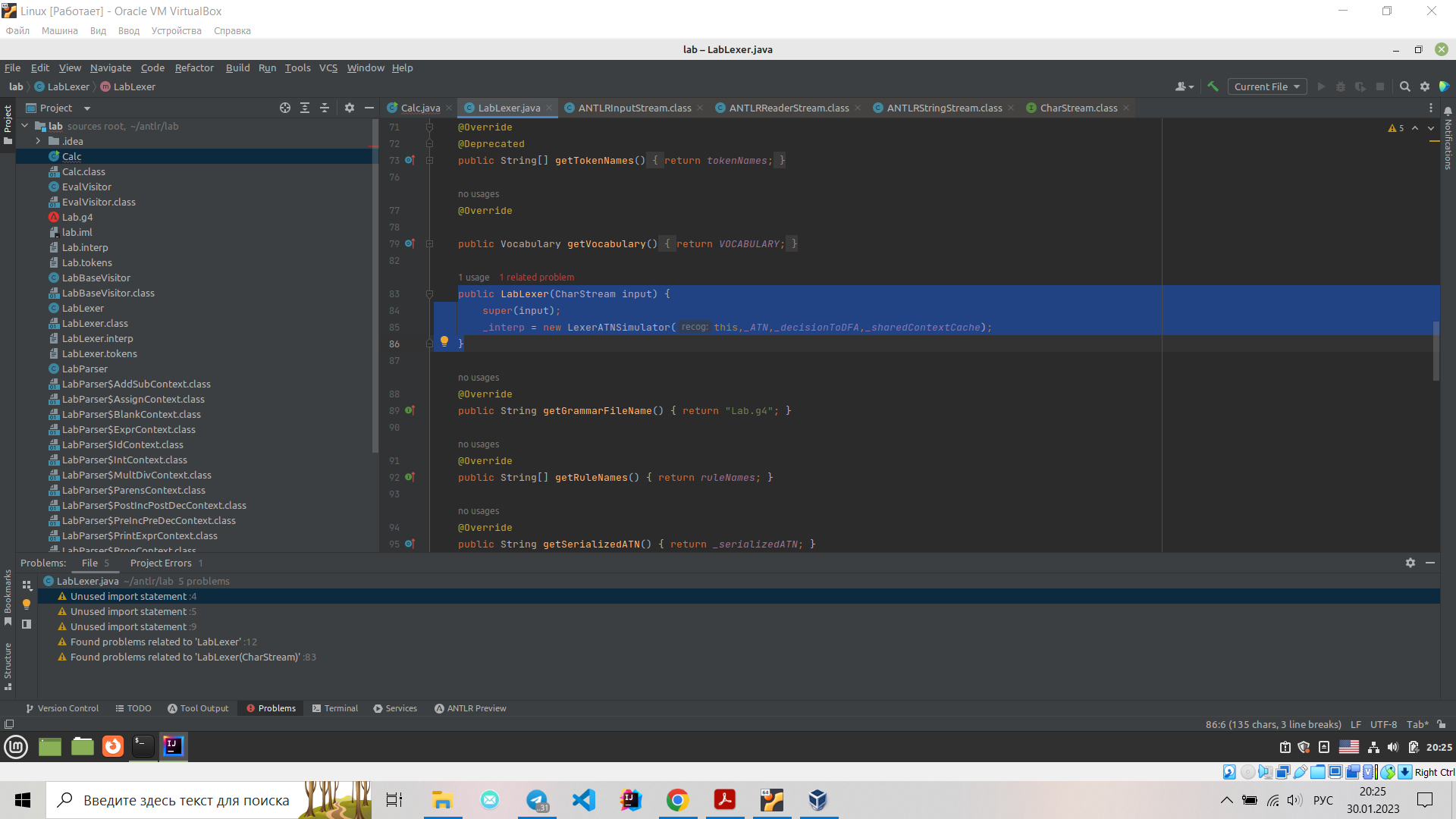Image resolution: width=1456 pixels, height=819 pixels.
Task: Open LF line separator selector
Action: 1355,724
